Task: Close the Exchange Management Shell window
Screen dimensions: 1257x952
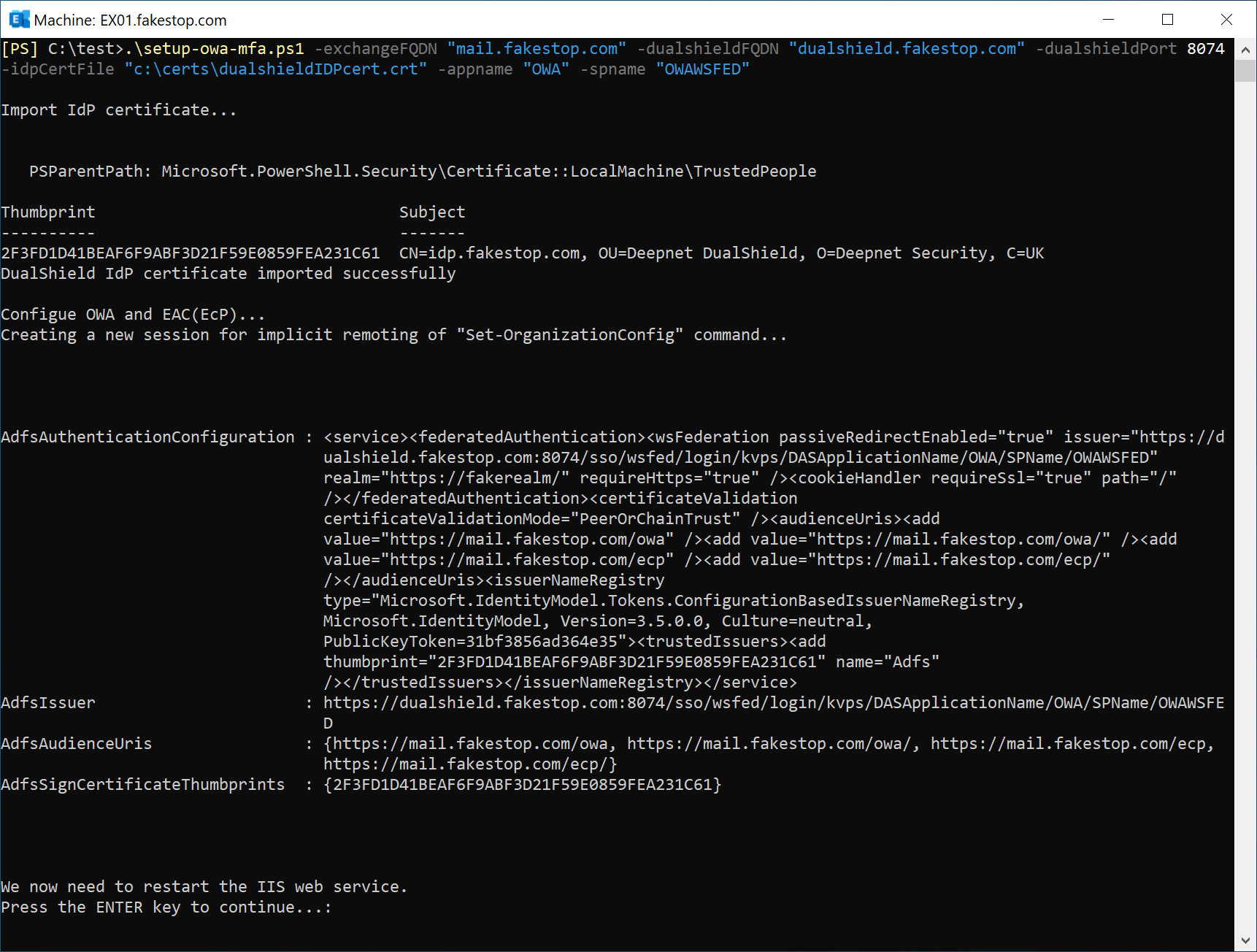Action: coord(1226,20)
